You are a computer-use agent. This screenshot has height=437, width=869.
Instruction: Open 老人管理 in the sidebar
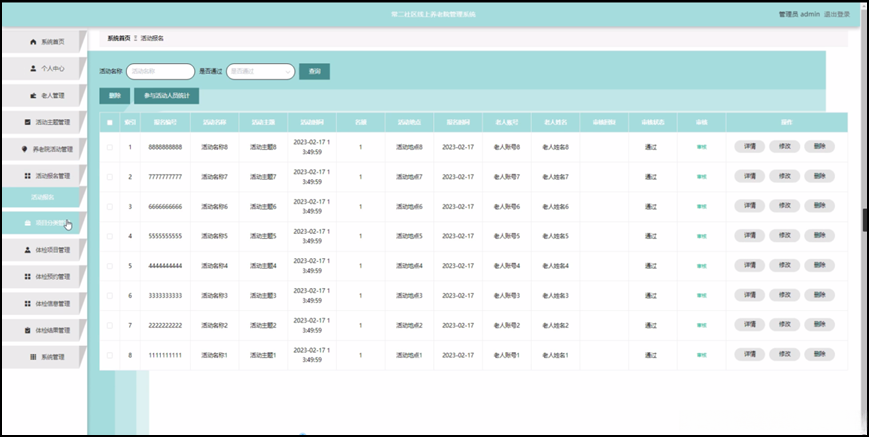pyautogui.click(x=44, y=96)
